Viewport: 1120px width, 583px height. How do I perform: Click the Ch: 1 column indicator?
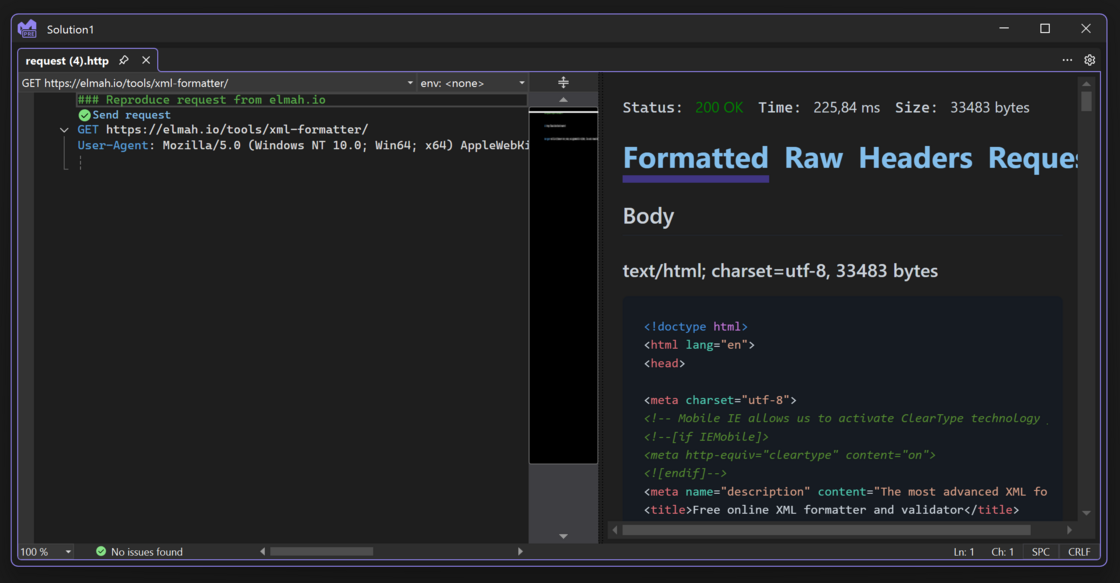coord(1002,552)
